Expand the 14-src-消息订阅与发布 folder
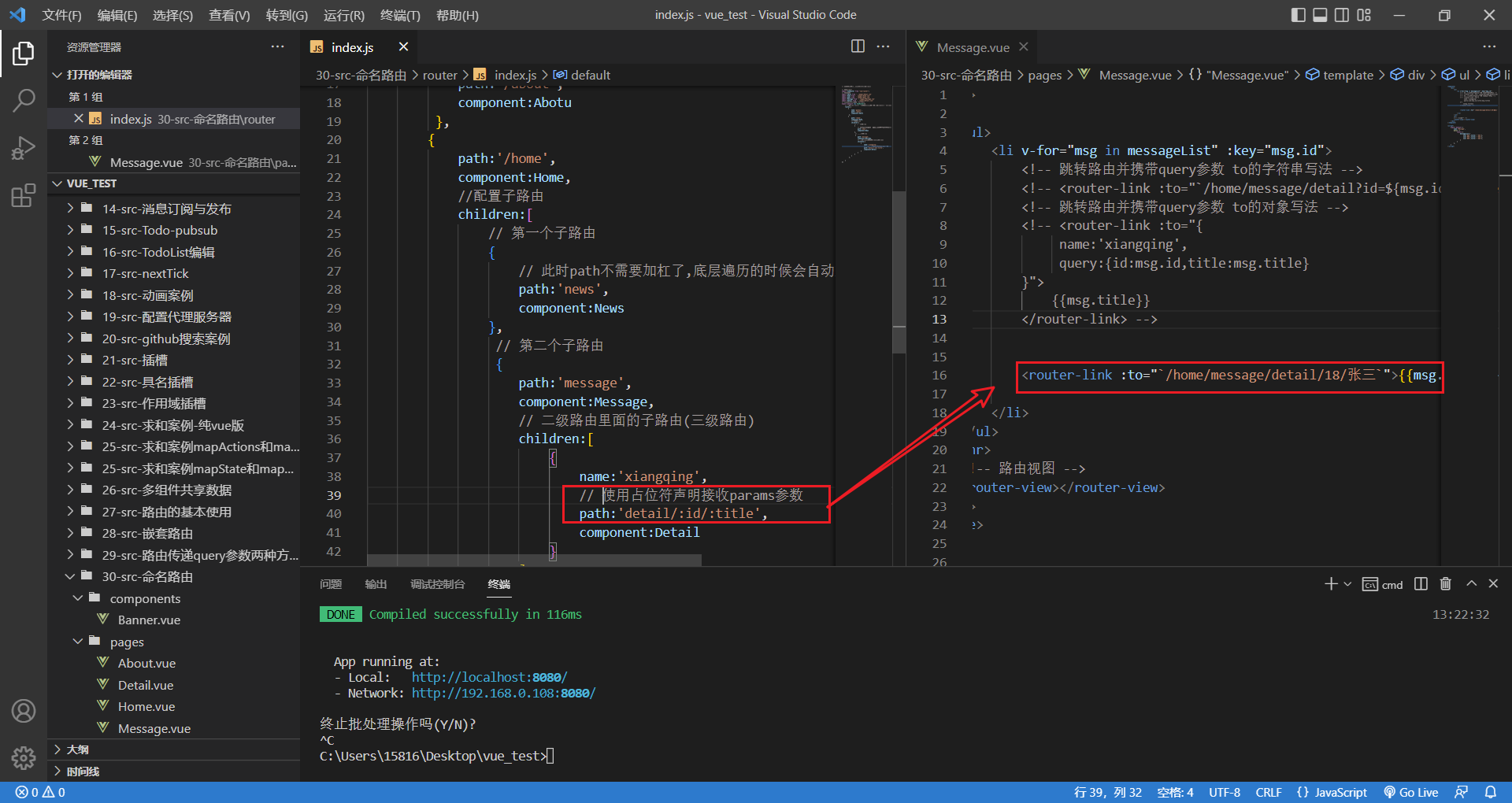1512x803 pixels. (173, 208)
